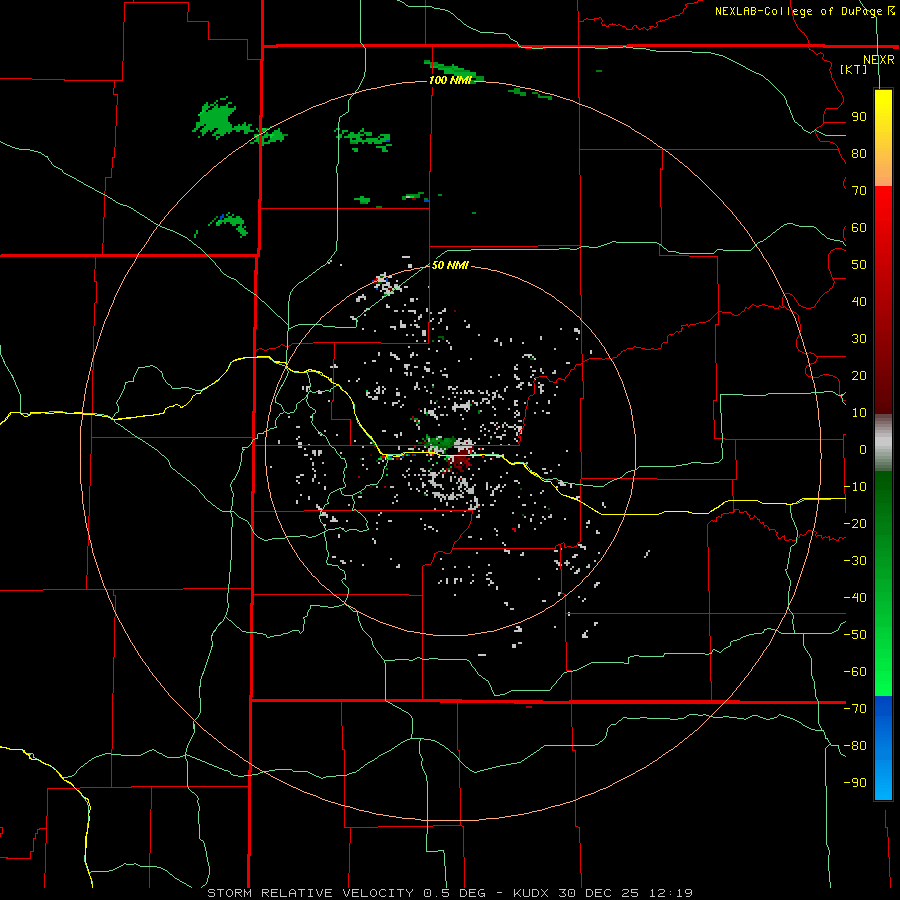The image size is (900, 900).
Task: Click the NEXLAB-College of DuPage credit text
Action: [804, 11]
